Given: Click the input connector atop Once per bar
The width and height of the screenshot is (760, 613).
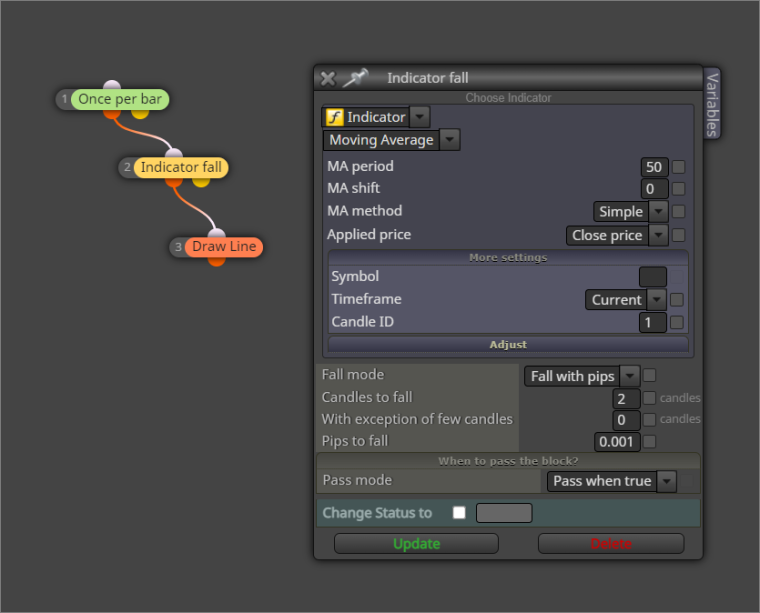Looking at the screenshot, I should [112, 85].
